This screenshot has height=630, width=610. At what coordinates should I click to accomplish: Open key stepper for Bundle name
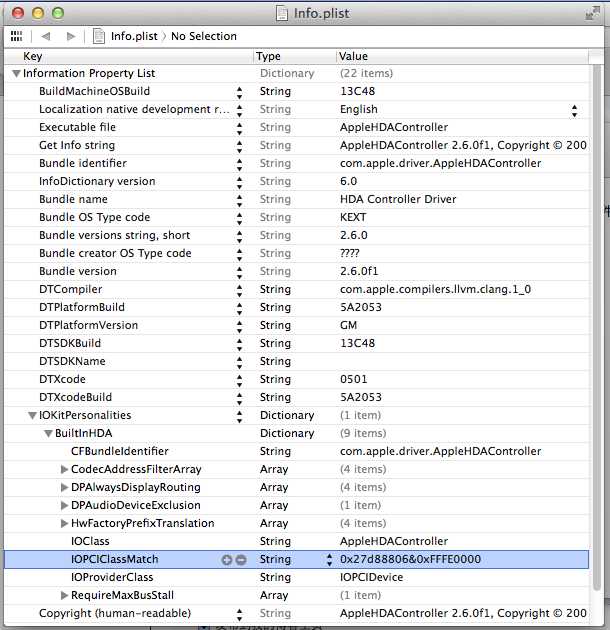coord(239,201)
